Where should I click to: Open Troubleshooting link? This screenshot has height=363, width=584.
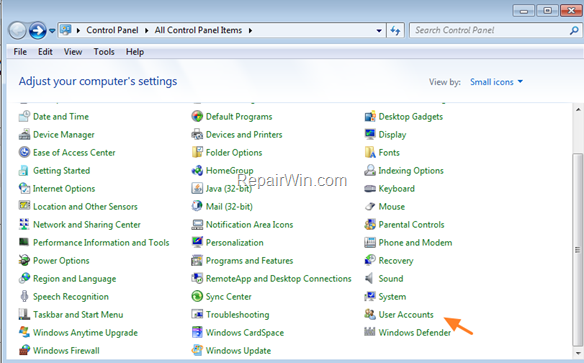pos(238,315)
